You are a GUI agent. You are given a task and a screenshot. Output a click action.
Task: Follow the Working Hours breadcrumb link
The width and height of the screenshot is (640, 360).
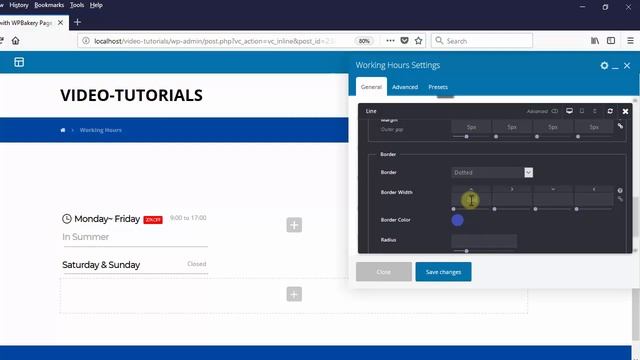pyautogui.click(x=100, y=130)
